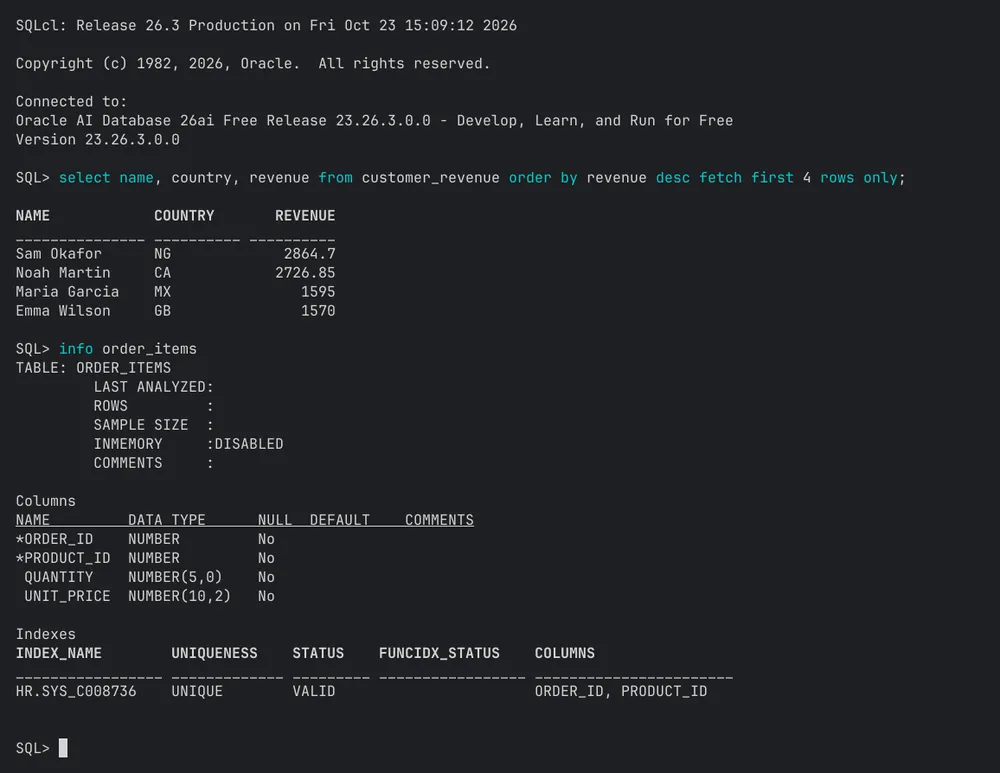Click the 'GB' country value

[162, 311]
